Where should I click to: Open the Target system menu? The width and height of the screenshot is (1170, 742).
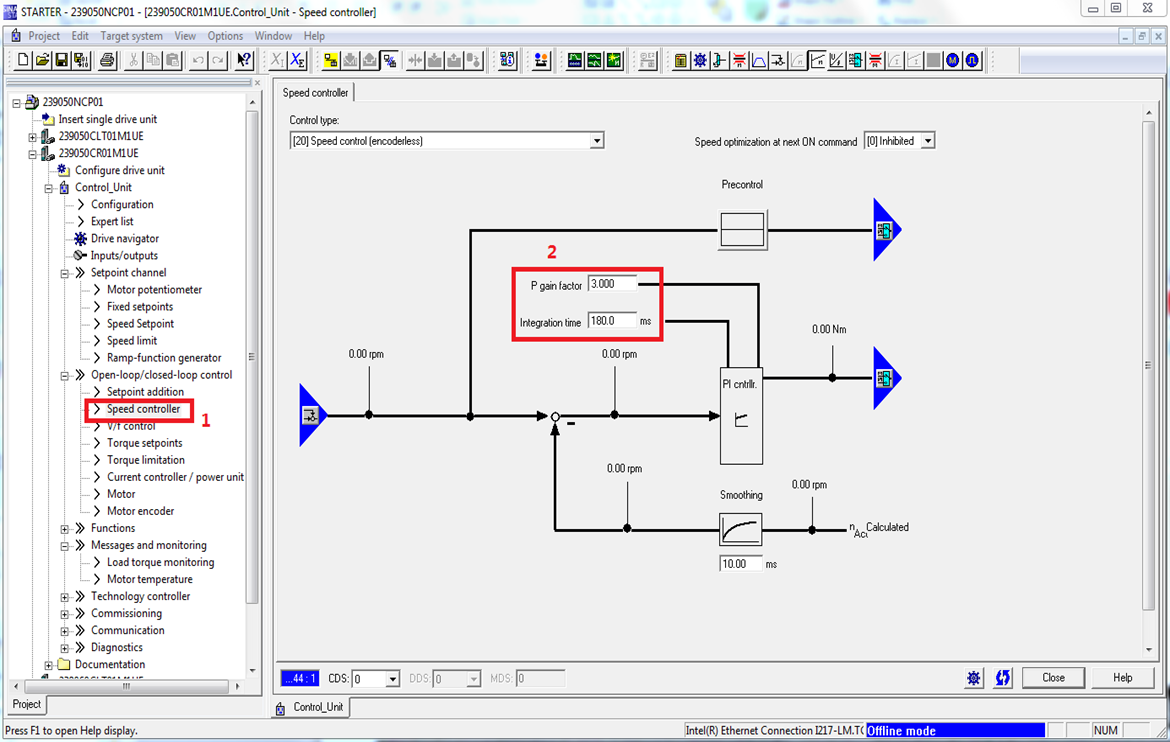click(131, 36)
